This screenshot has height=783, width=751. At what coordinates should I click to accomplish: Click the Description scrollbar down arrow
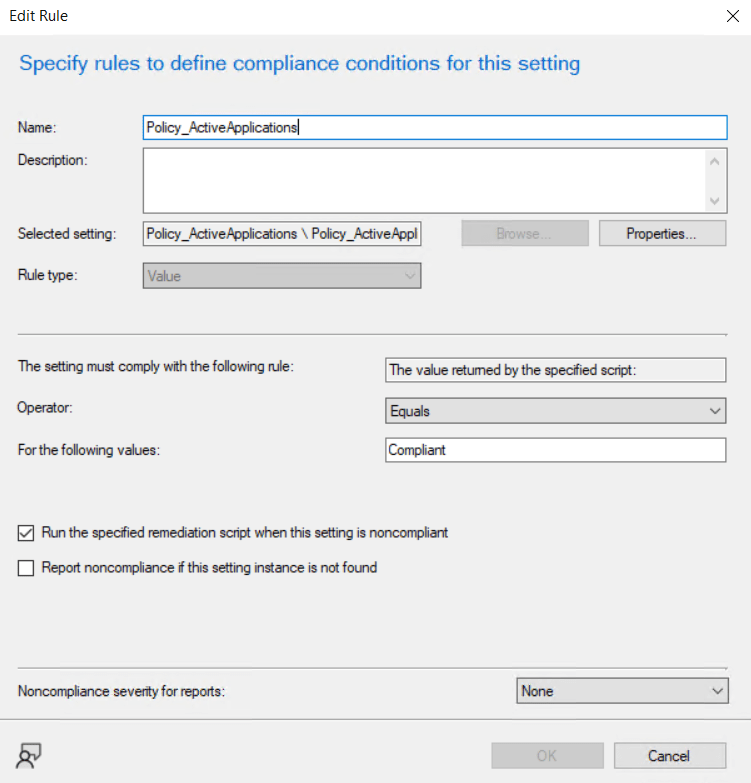[x=715, y=201]
